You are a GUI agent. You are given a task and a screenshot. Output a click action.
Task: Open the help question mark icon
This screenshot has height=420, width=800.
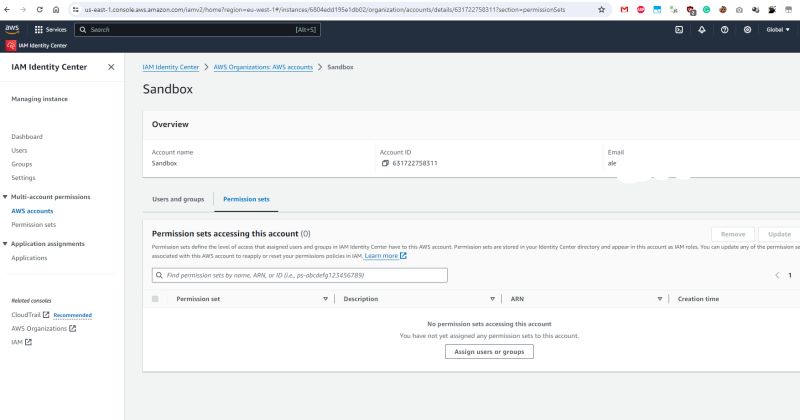(x=724, y=30)
